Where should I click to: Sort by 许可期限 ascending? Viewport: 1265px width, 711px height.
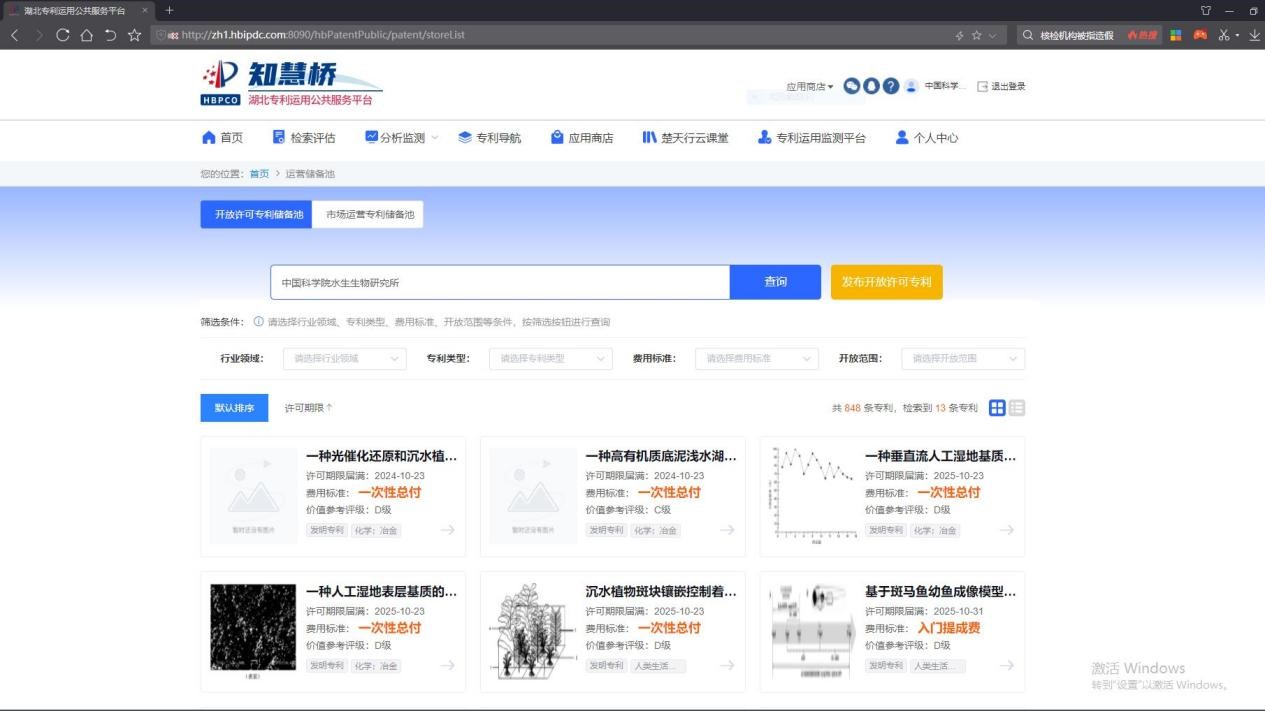[x=309, y=408]
